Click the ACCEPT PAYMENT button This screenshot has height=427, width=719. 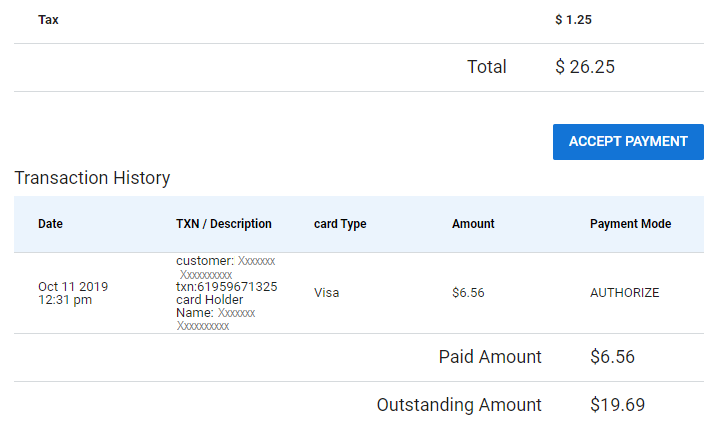point(628,142)
